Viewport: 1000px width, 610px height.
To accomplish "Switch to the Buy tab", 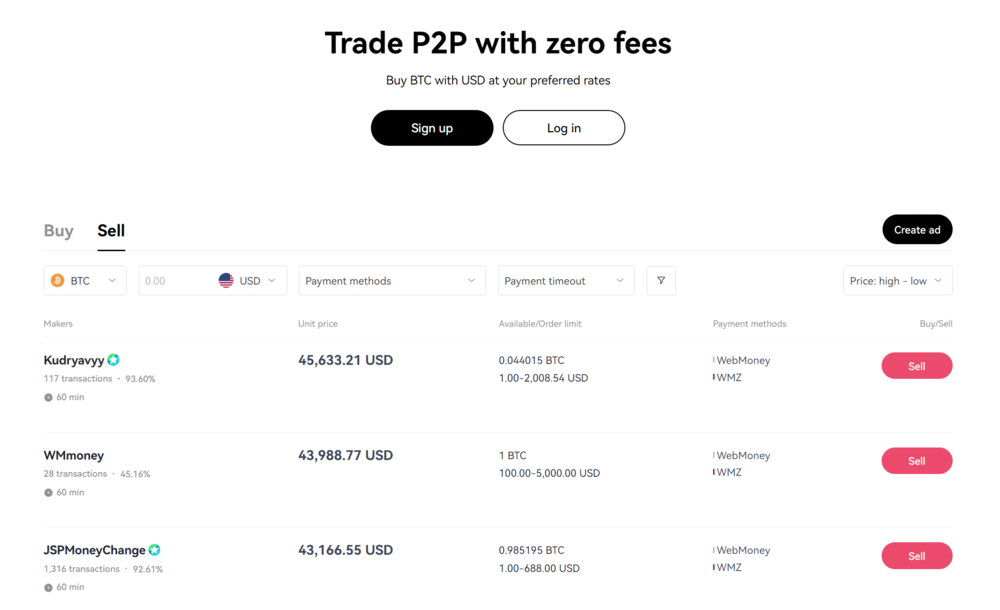I will click(58, 230).
